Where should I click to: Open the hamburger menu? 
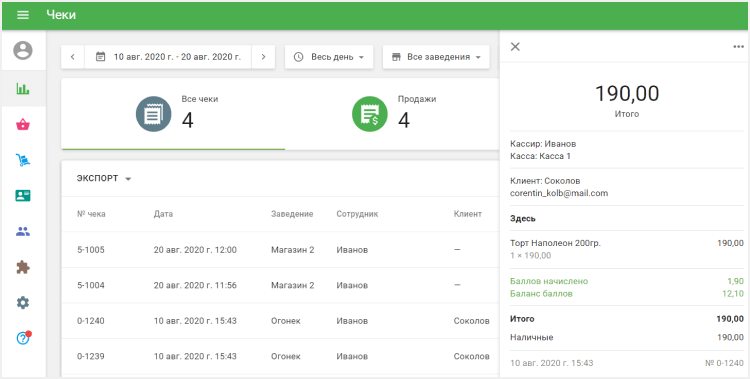pos(22,15)
